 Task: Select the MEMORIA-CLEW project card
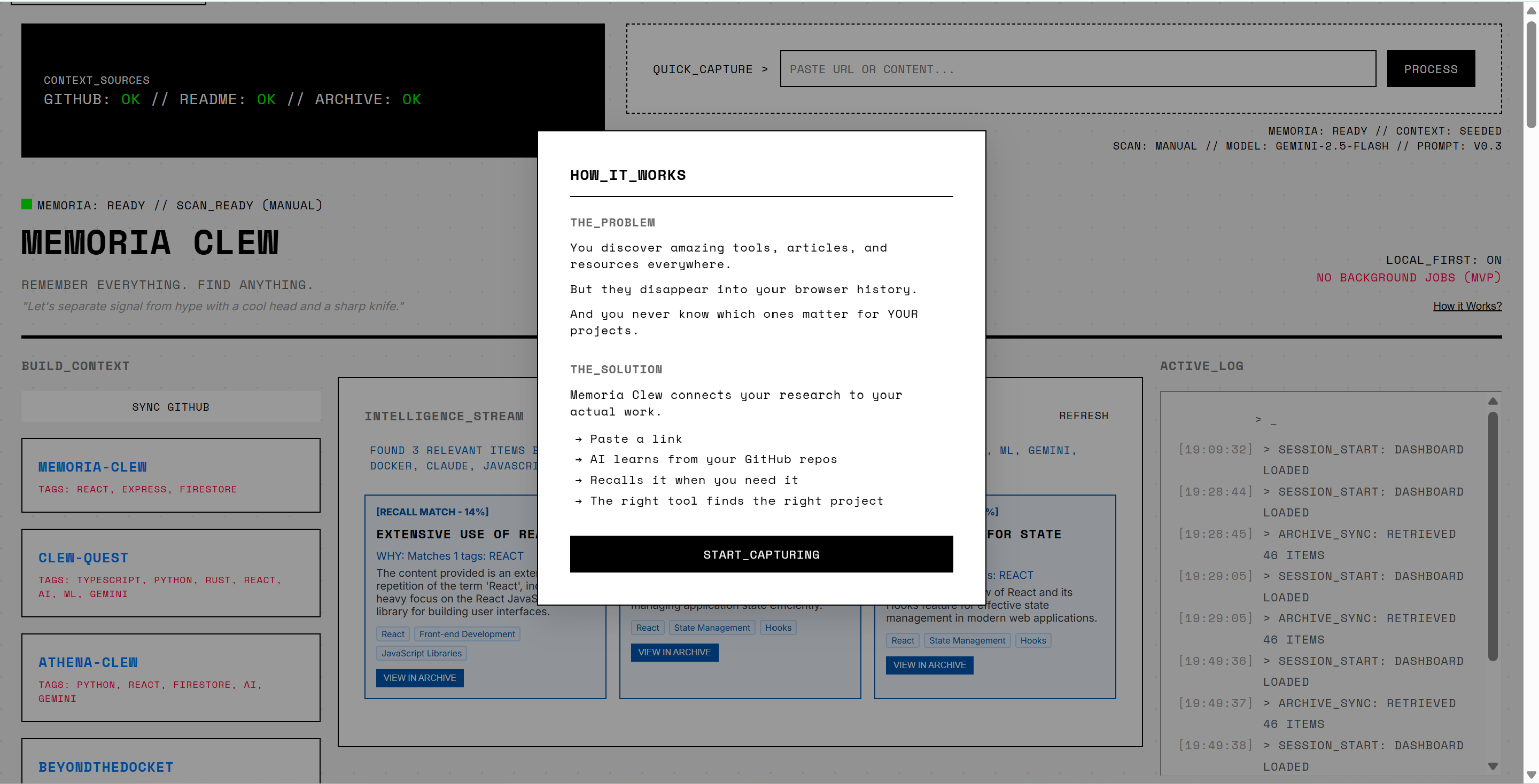click(x=170, y=475)
